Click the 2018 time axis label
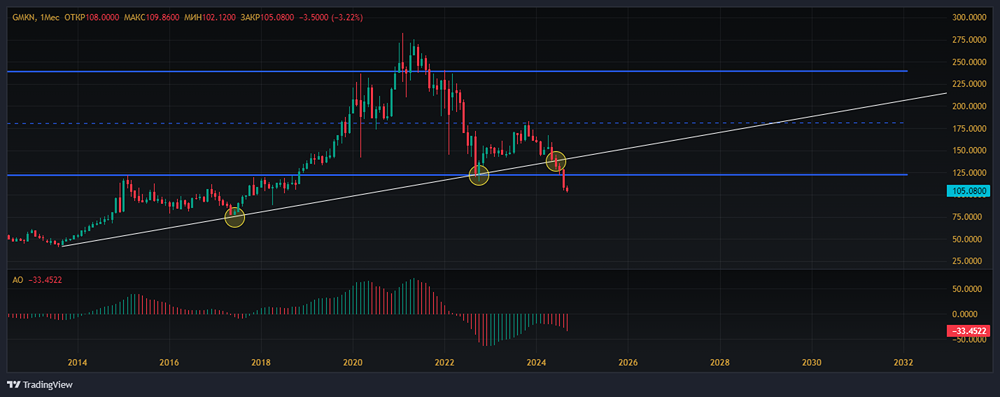The width and height of the screenshot is (1000, 397). [261, 363]
